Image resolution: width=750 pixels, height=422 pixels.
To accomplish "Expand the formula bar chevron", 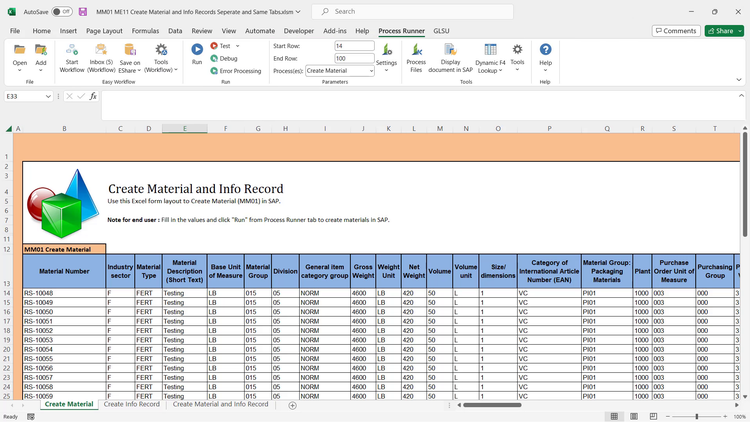I will [741, 96].
